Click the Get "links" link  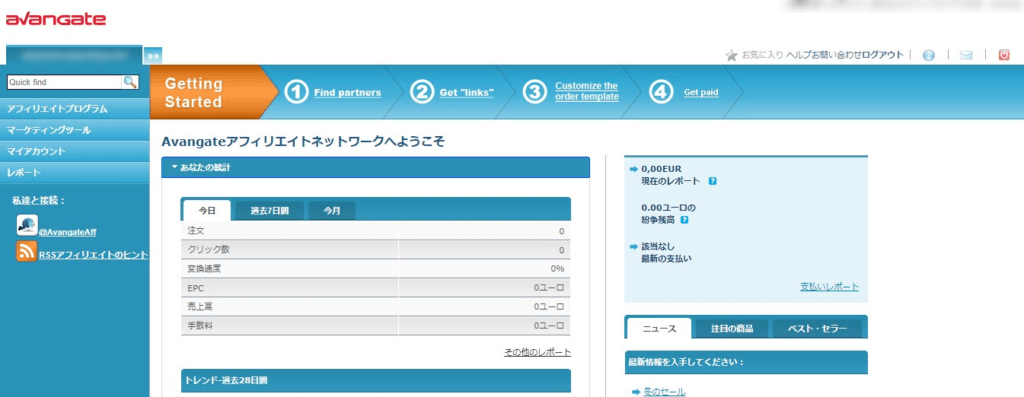tap(467, 93)
